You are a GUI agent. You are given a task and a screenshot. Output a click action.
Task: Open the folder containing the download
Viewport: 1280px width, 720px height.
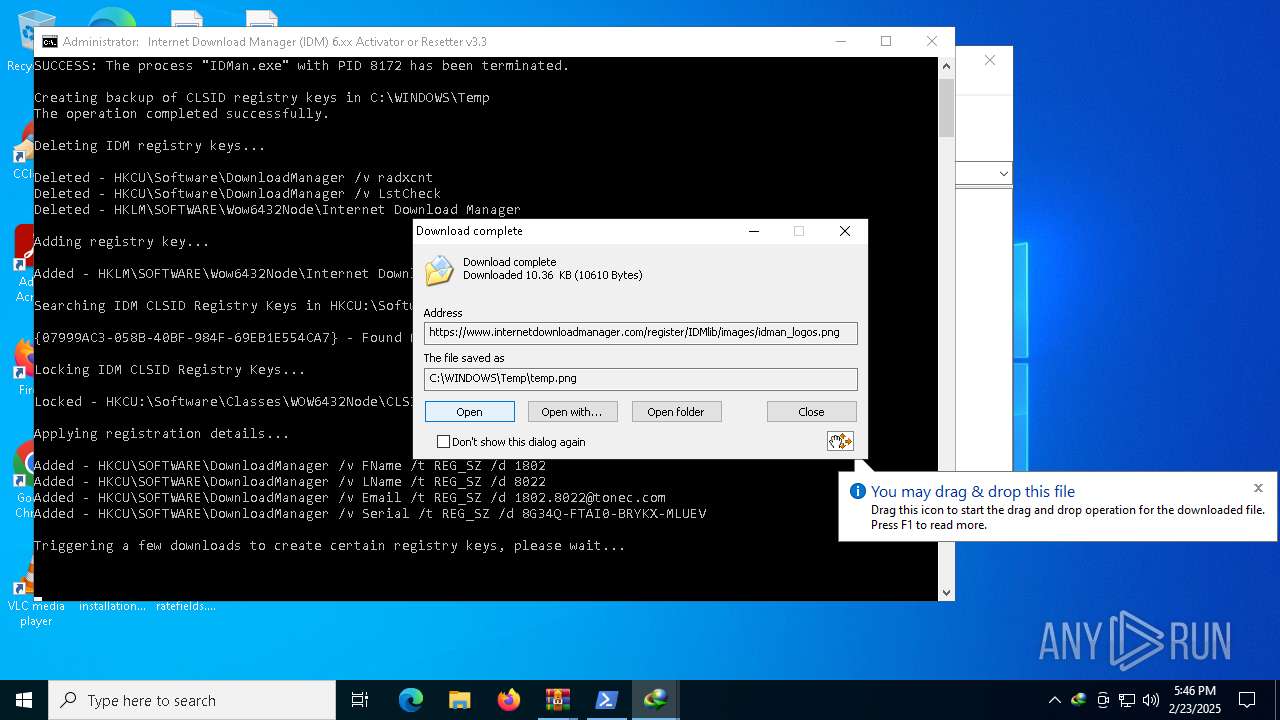click(676, 412)
